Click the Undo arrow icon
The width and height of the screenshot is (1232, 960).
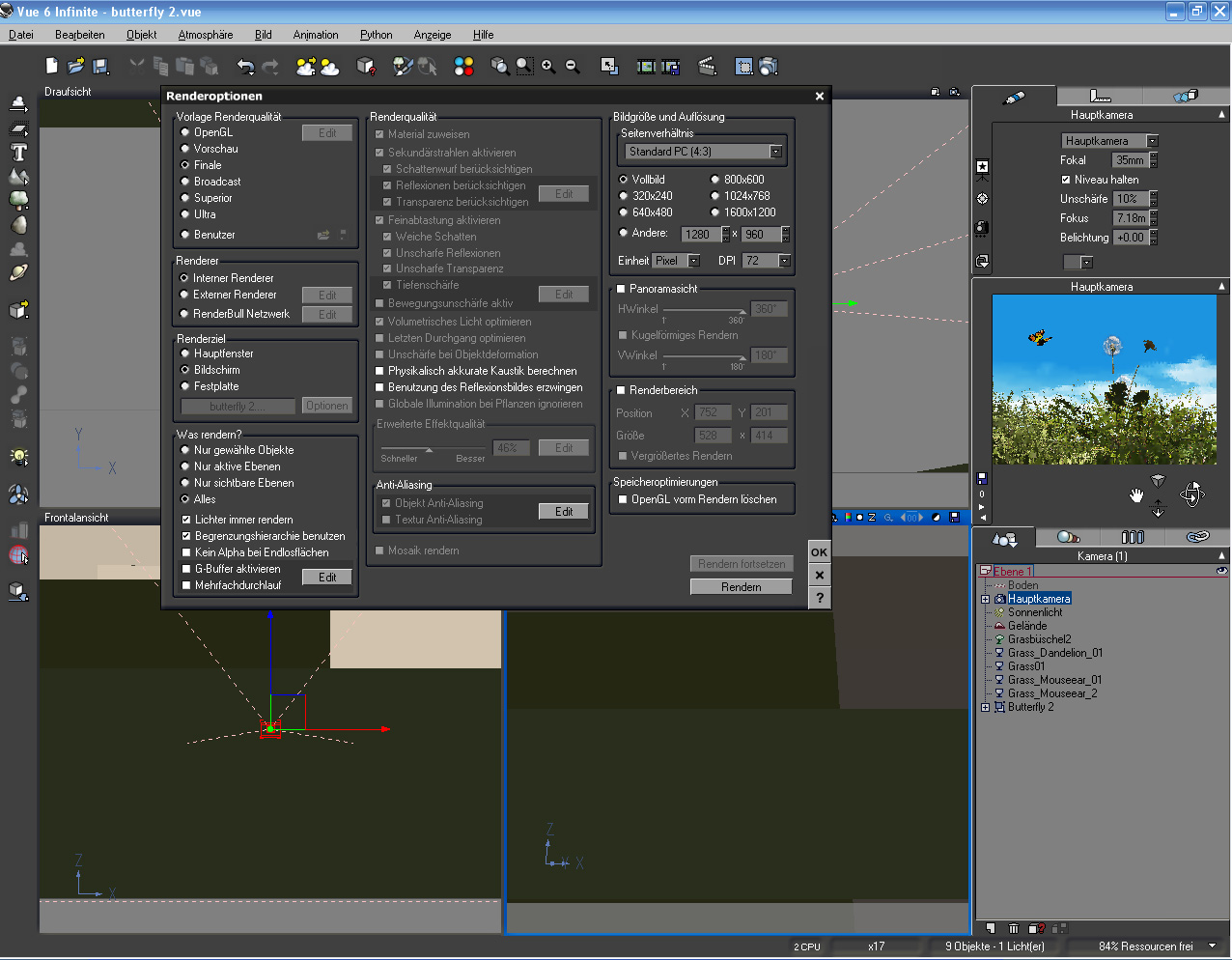246,67
